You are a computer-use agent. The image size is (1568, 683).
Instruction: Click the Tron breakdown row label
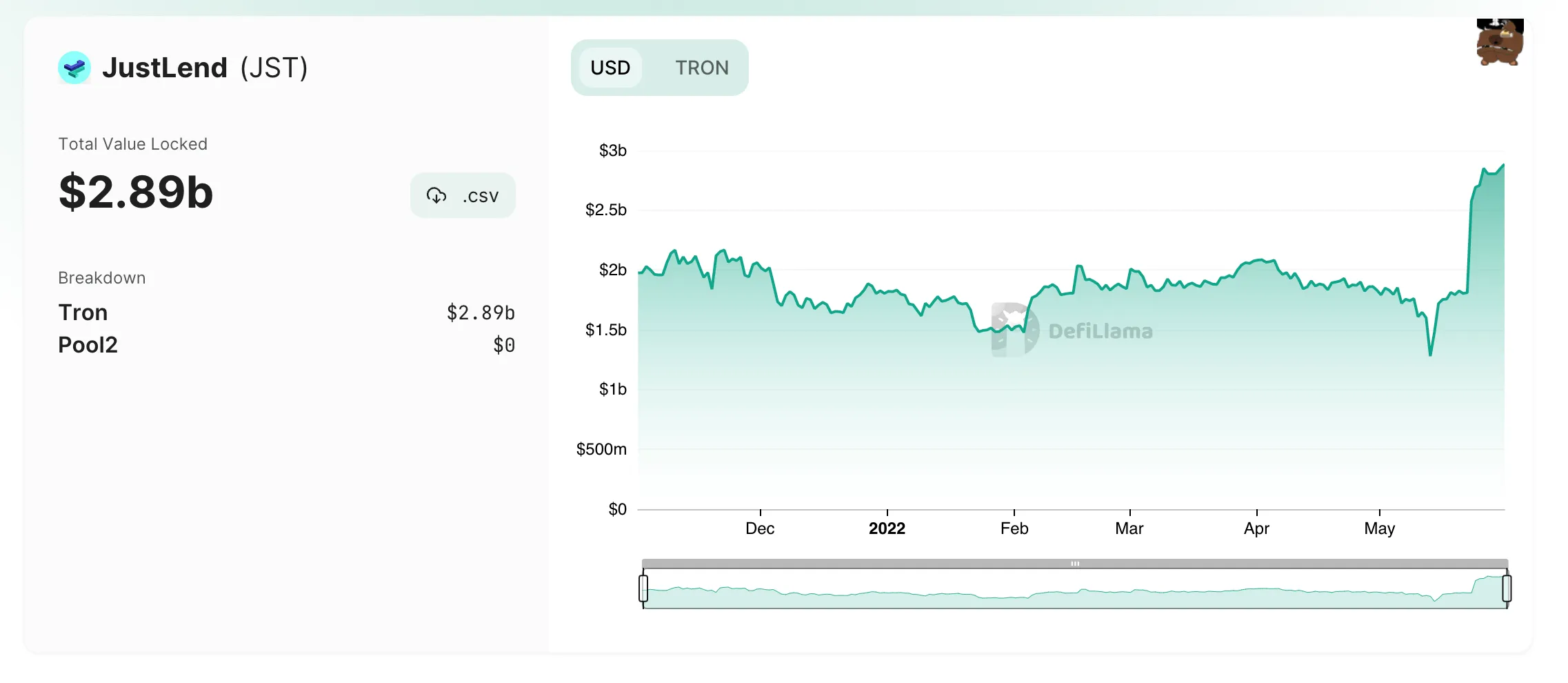[x=83, y=313]
